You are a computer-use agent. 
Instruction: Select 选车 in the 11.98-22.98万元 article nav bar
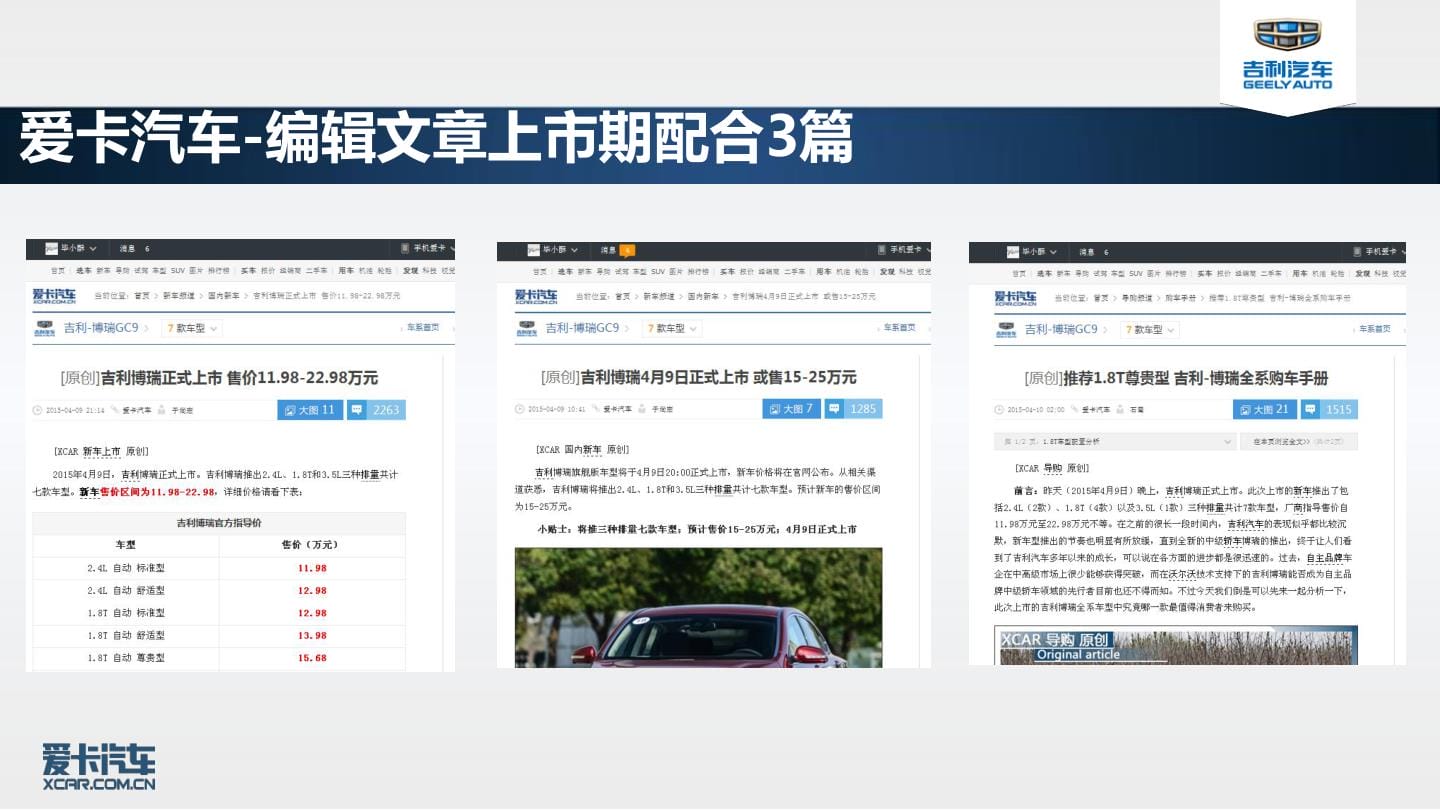(85, 271)
